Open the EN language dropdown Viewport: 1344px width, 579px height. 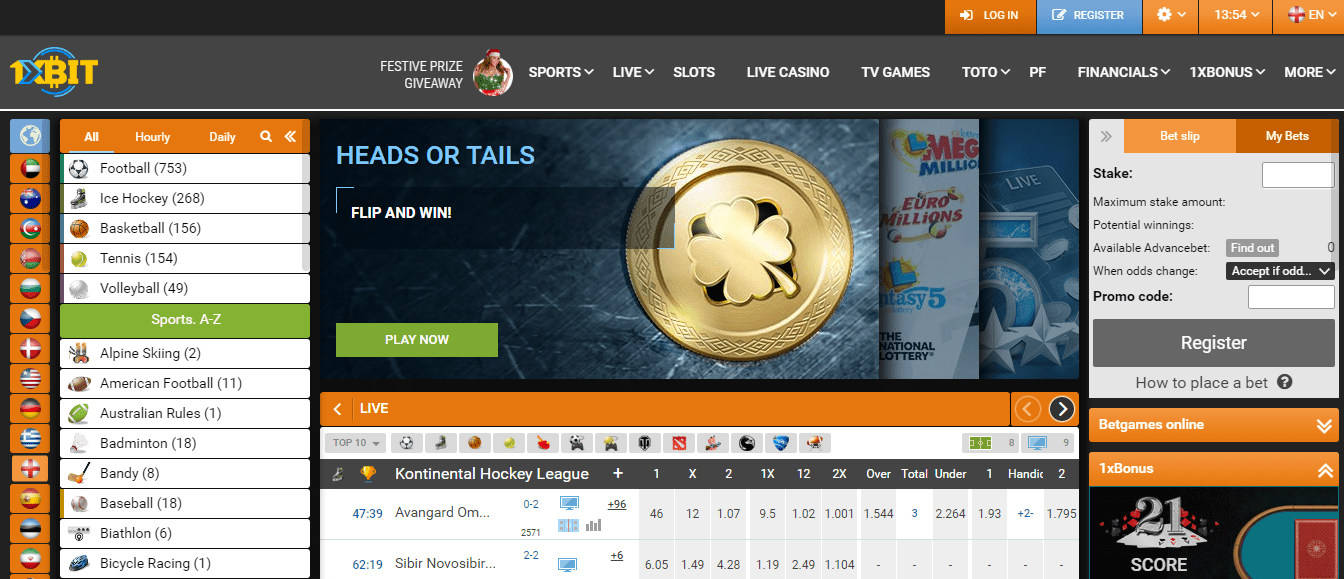[x=1308, y=15]
